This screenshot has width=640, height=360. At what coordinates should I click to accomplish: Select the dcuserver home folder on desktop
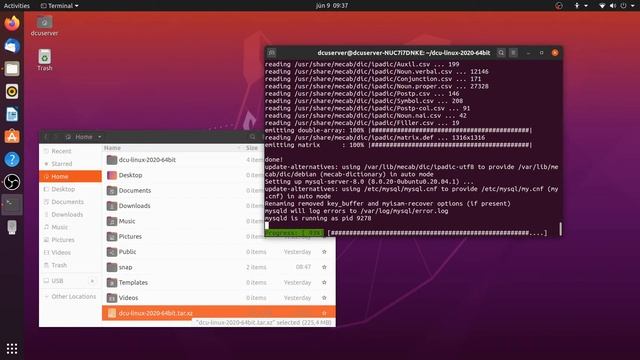point(44,26)
